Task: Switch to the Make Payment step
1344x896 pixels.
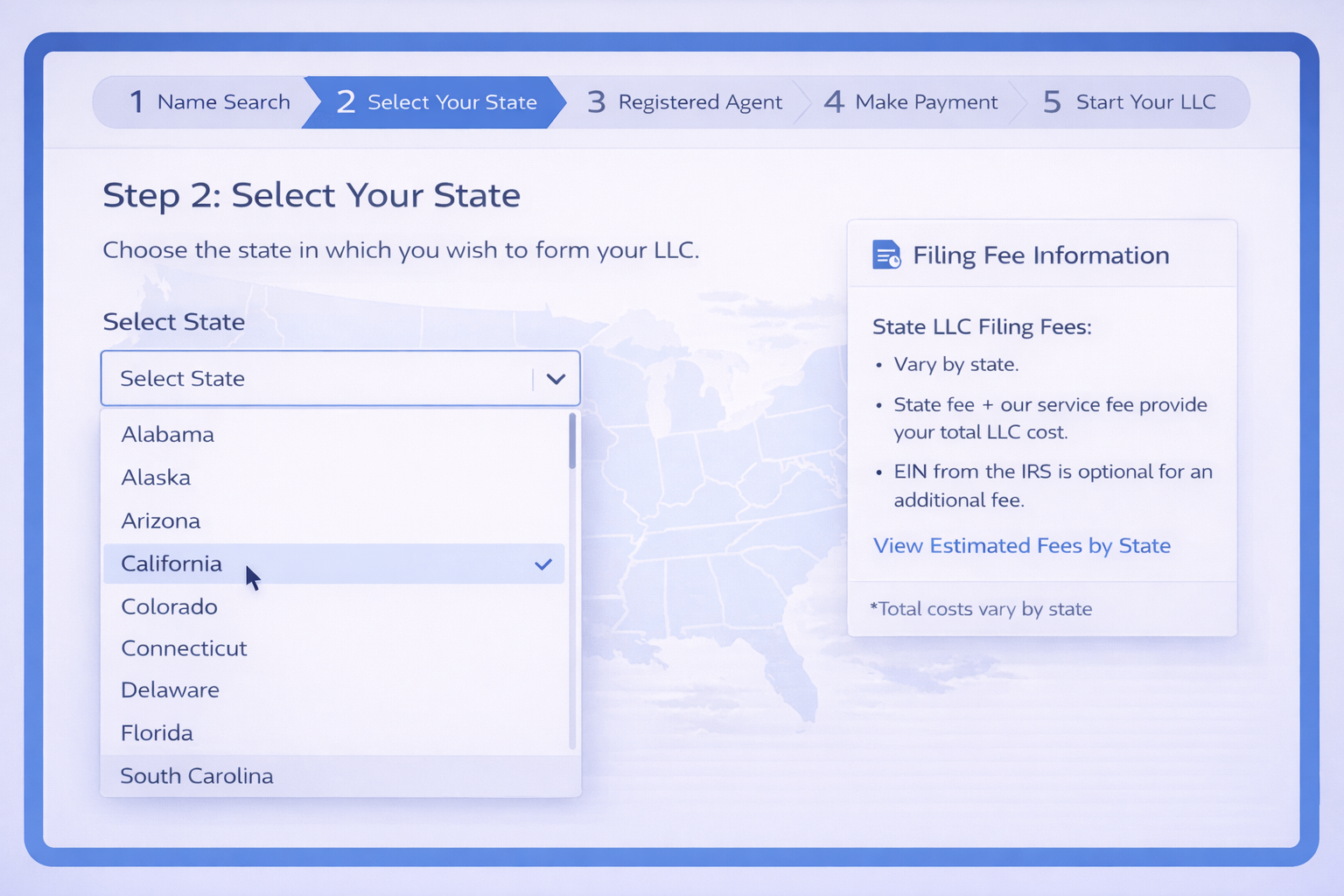Action: pyautogui.click(x=926, y=101)
